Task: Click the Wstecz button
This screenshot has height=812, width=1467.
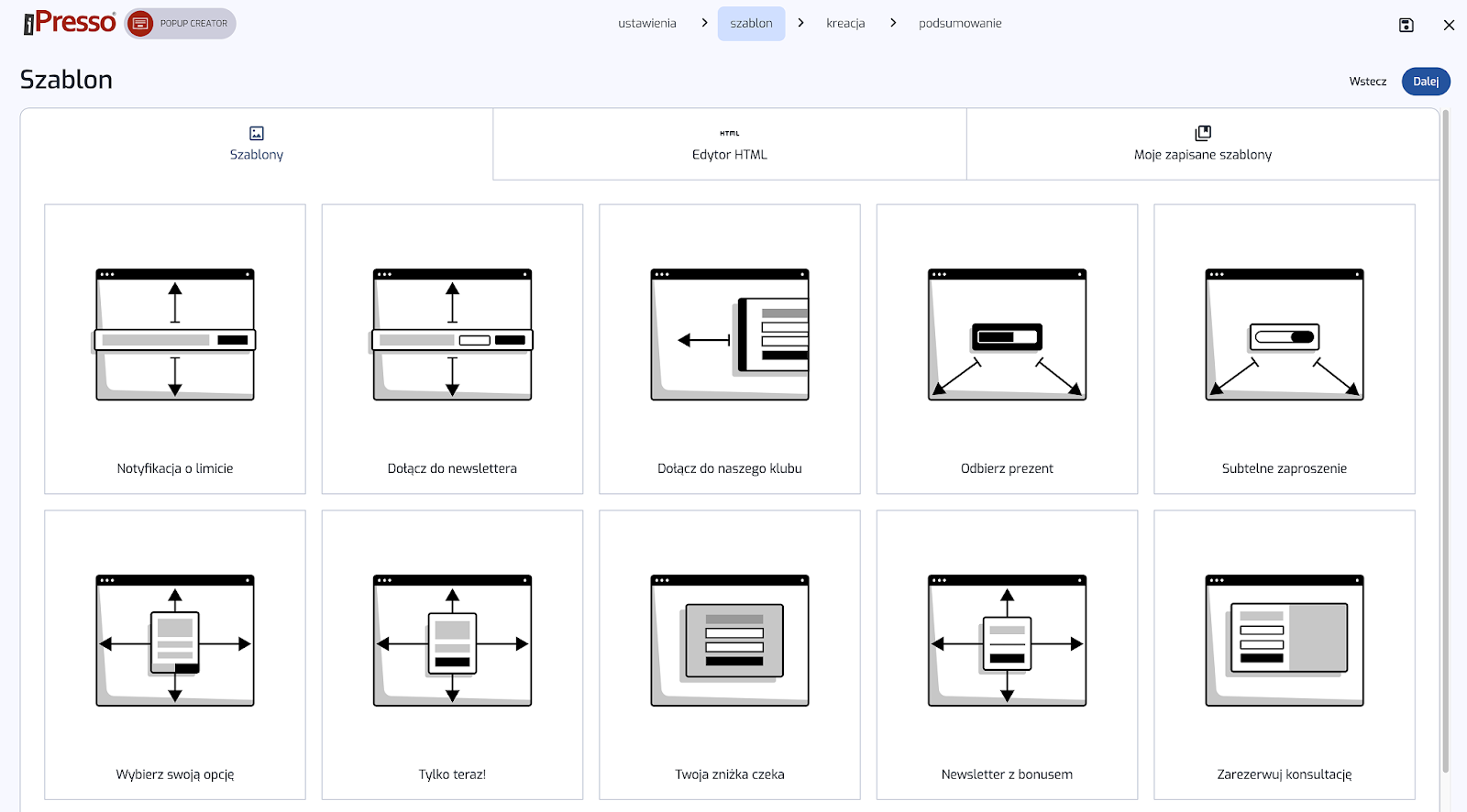Action: (x=1367, y=82)
